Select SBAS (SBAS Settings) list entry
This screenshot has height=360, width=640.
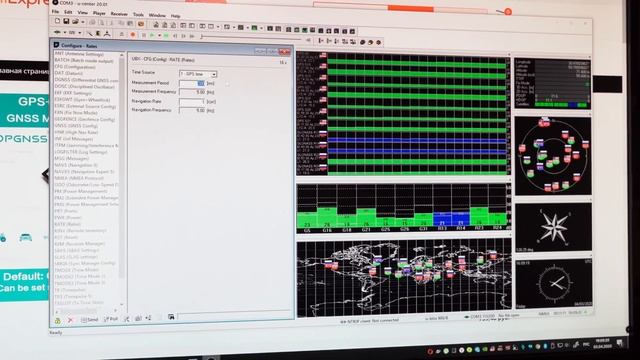pos(77,250)
